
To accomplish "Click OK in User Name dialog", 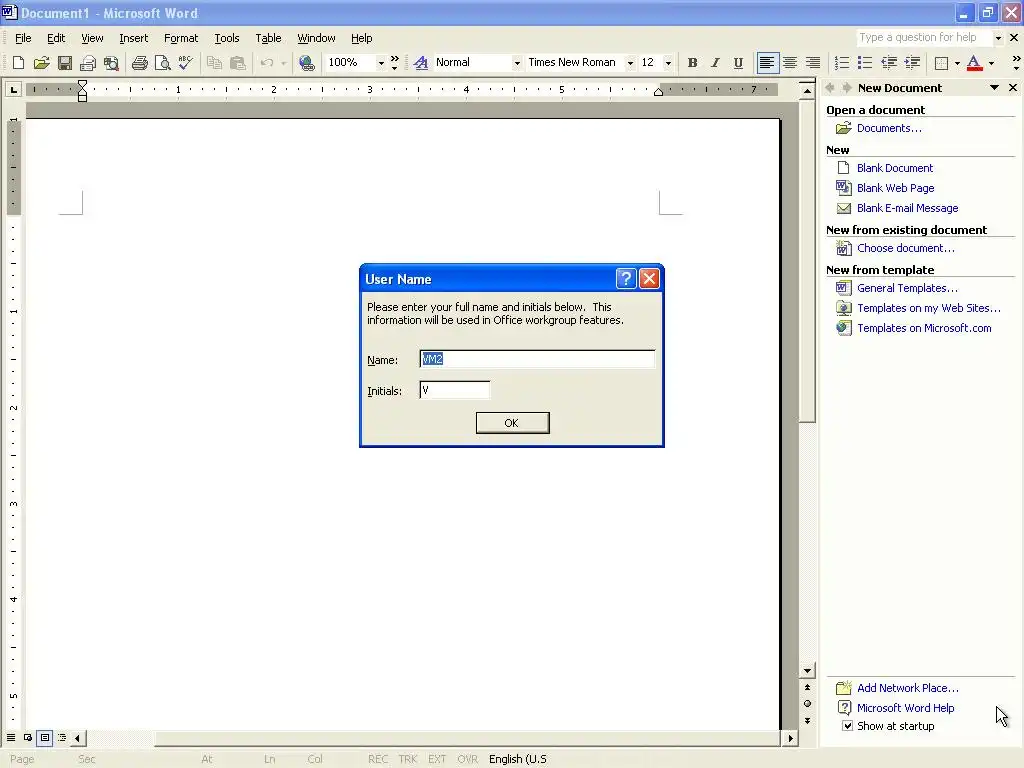I will [512, 423].
